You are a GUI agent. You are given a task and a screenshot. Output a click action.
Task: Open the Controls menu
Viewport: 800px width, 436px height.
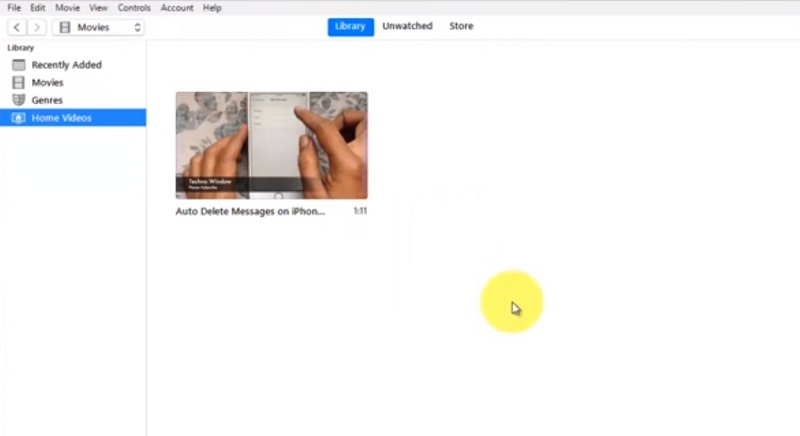pos(134,8)
